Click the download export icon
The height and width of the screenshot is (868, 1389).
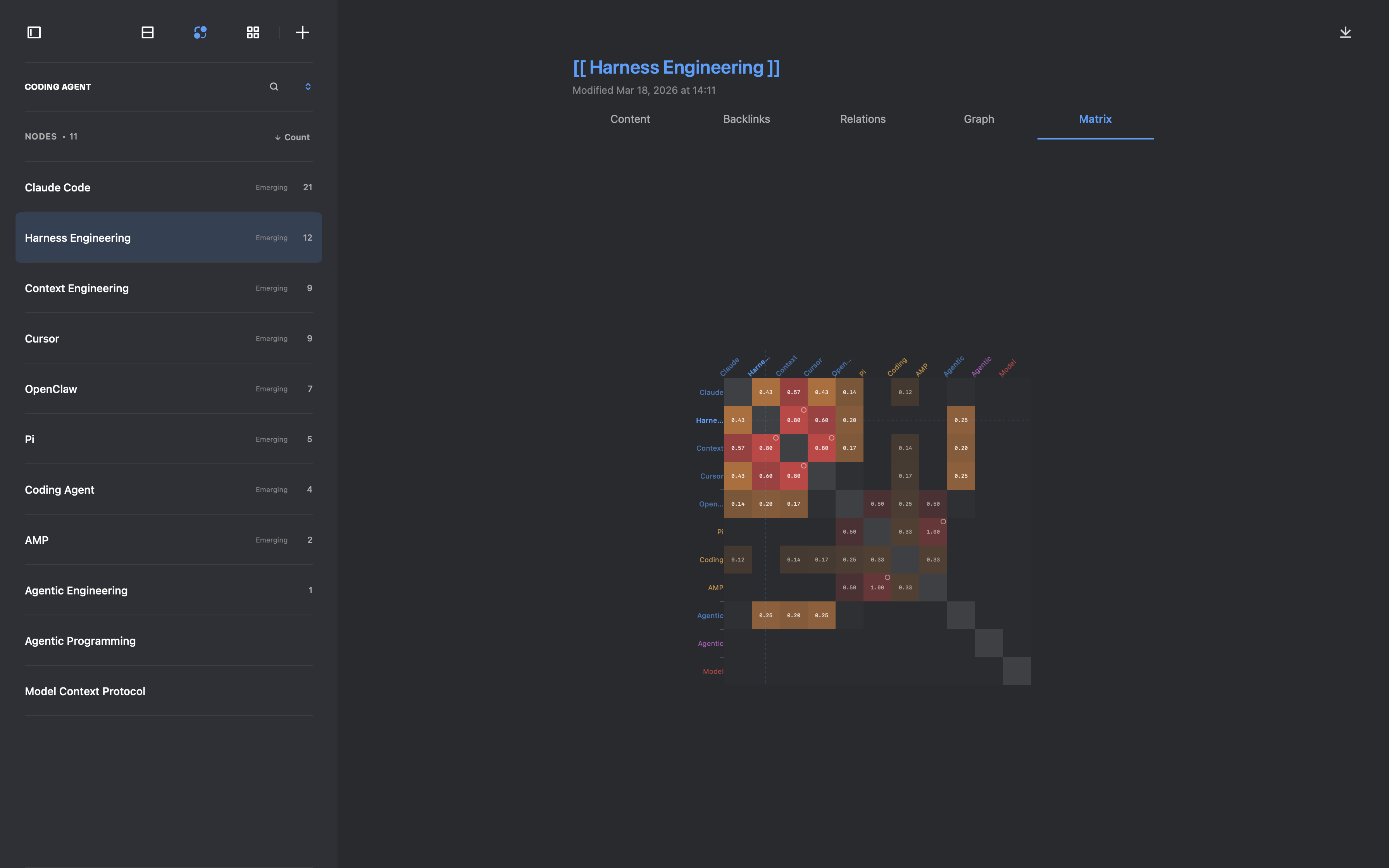[x=1345, y=33]
